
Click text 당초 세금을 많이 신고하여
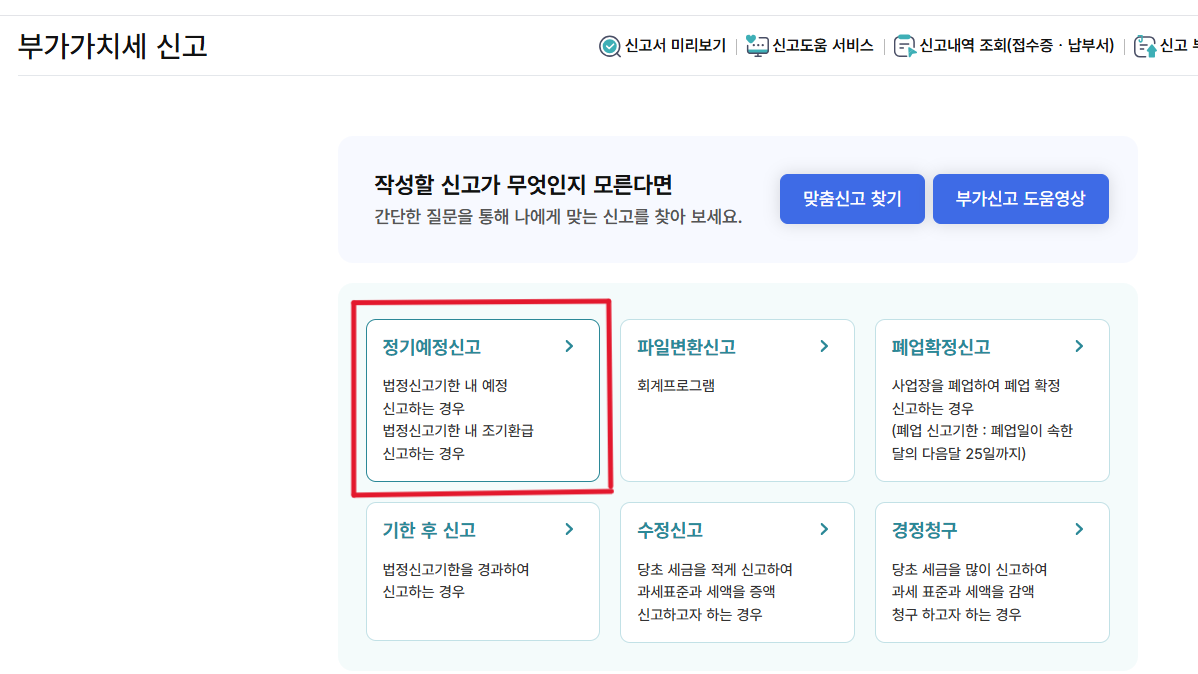pyautogui.click(x=969, y=569)
